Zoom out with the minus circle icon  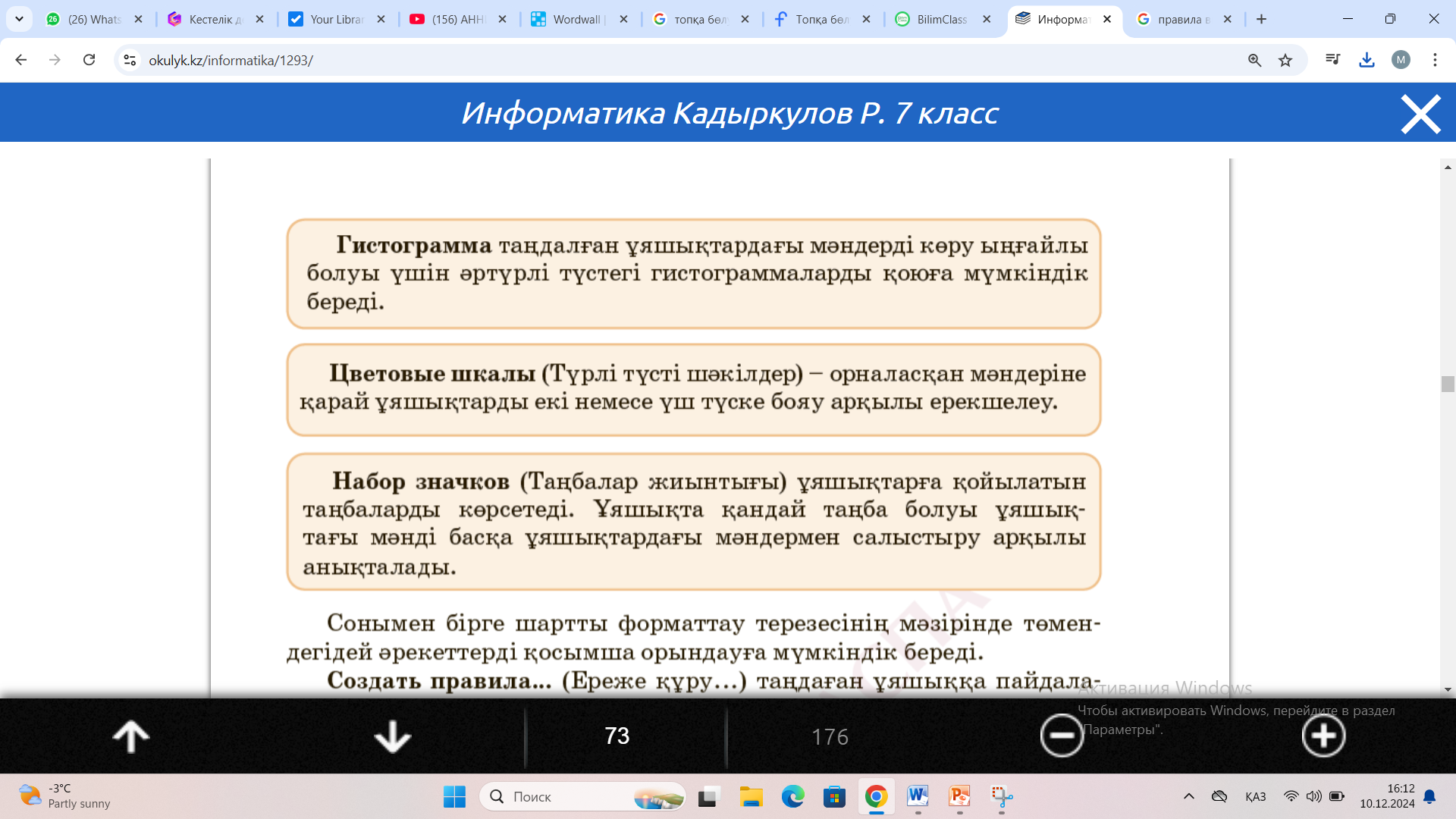point(1061,736)
